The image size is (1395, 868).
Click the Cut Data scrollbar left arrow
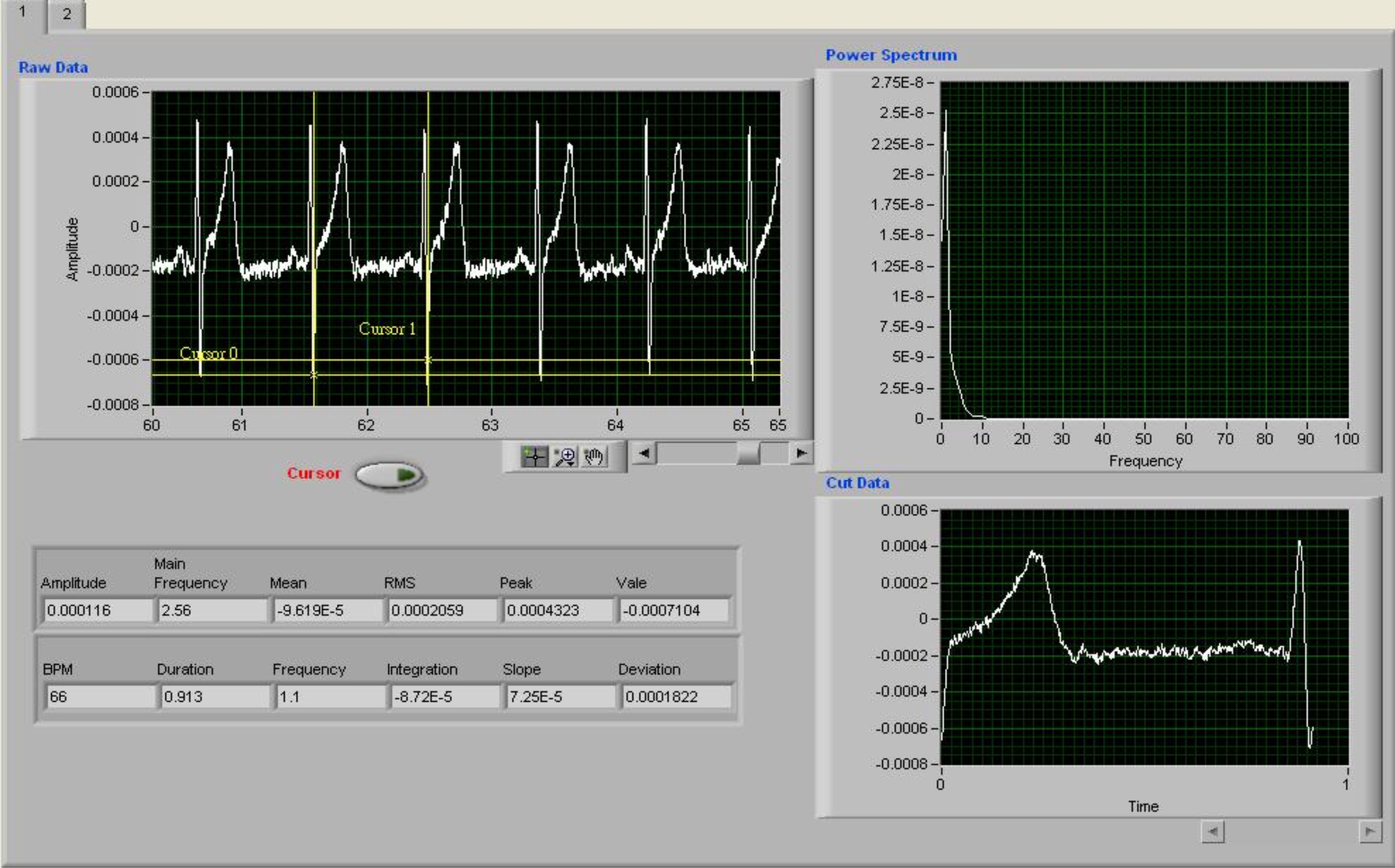pyautogui.click(x=1213, y=831)
